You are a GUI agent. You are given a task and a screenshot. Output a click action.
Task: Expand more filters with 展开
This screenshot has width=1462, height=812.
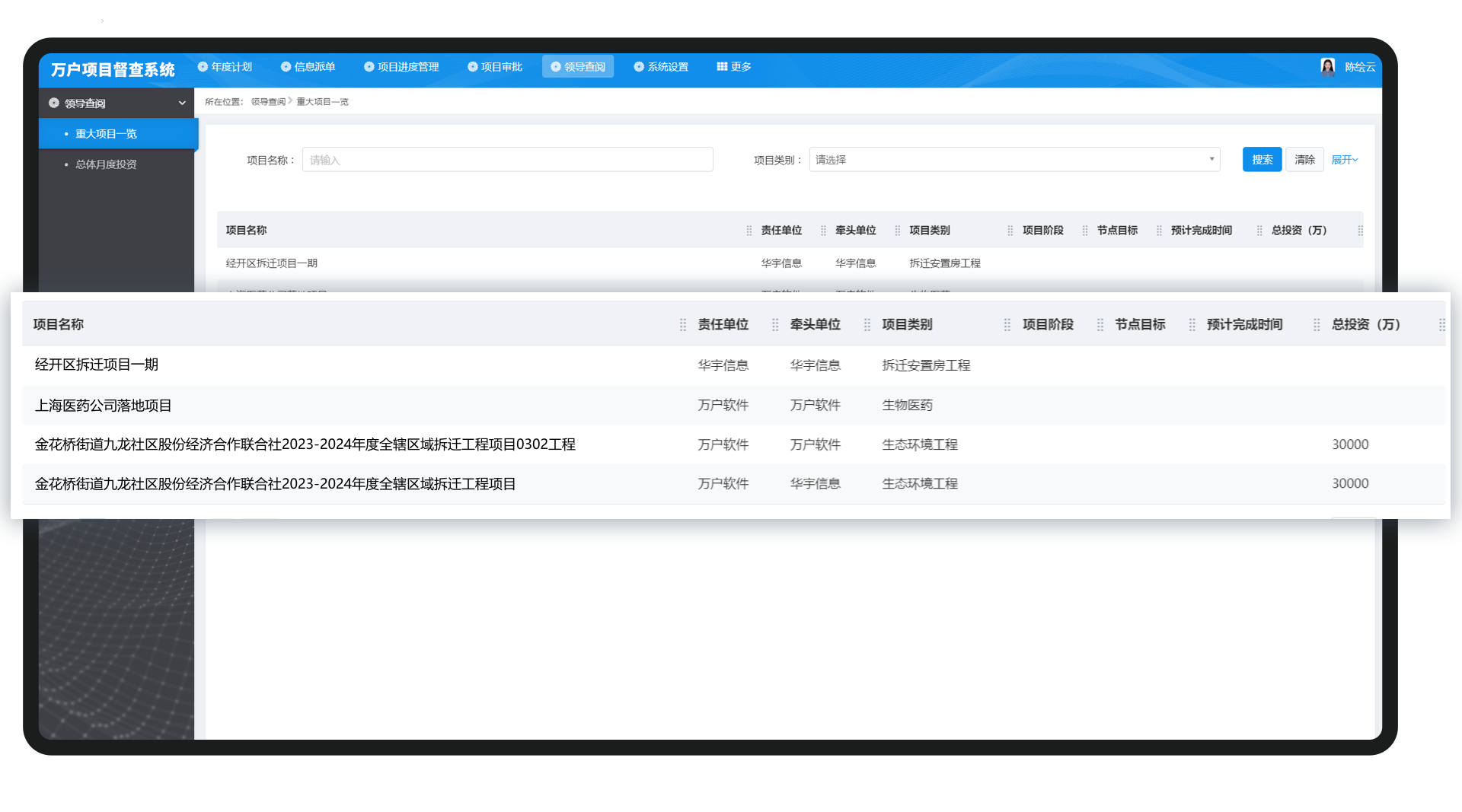[x=1344, y=160]
